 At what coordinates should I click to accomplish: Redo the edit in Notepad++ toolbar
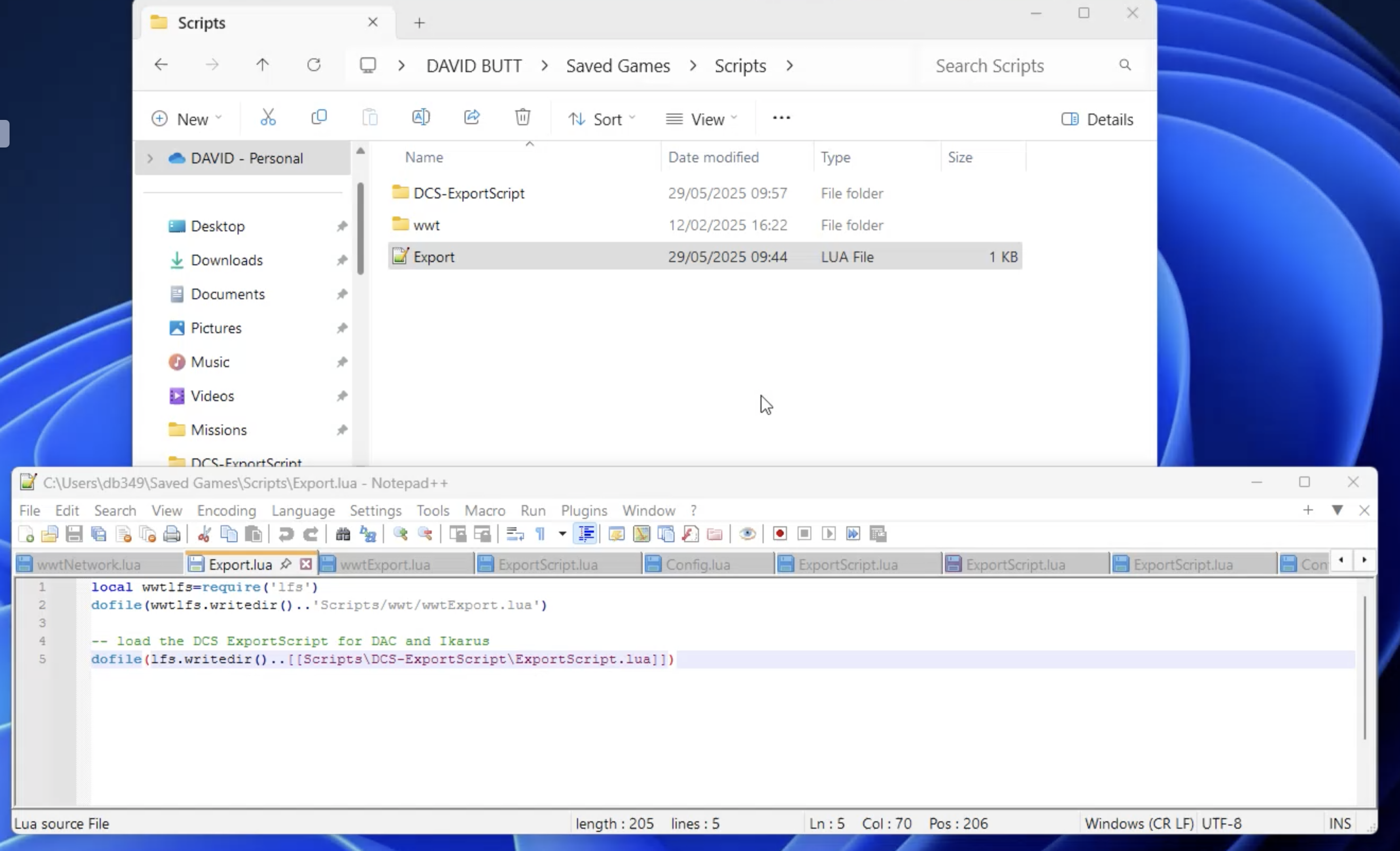pyautogui.click(x=310, y=534)
